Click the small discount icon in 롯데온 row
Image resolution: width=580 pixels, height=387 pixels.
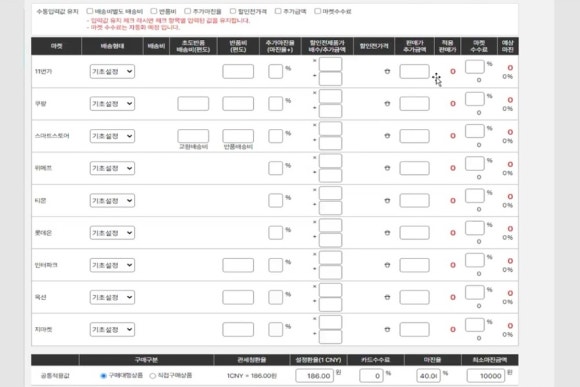387,233
